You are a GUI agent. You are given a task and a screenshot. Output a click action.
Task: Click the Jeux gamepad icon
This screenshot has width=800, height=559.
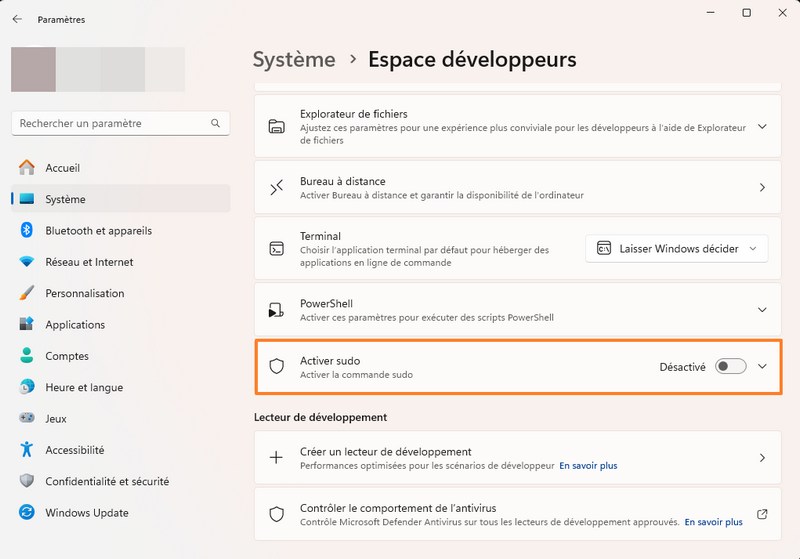tap(27, 419)
